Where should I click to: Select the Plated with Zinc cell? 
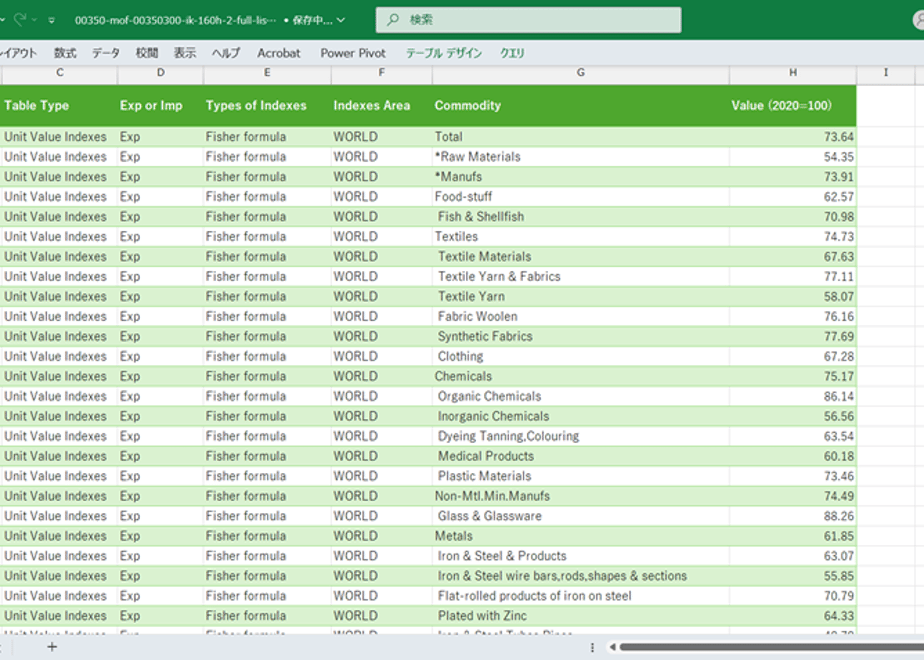click(580, 616)
